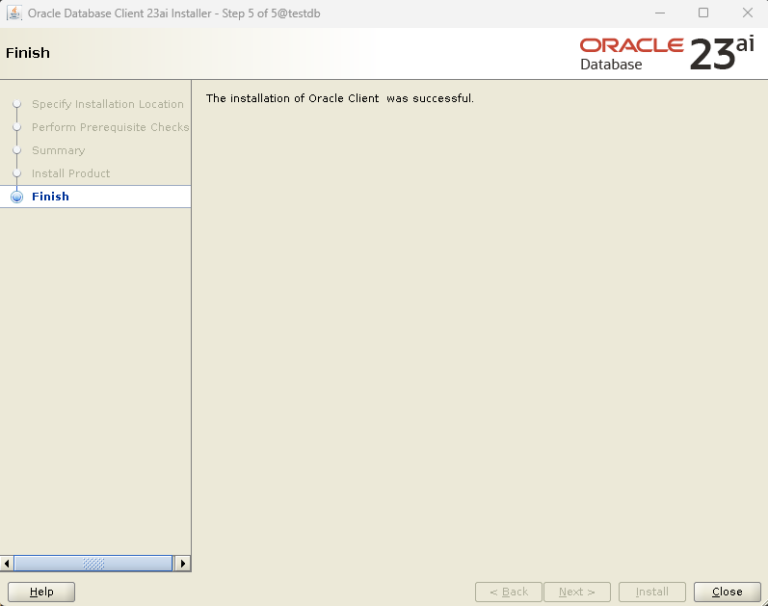Click the Oracle Database 23ai logo

coord(667,53)
